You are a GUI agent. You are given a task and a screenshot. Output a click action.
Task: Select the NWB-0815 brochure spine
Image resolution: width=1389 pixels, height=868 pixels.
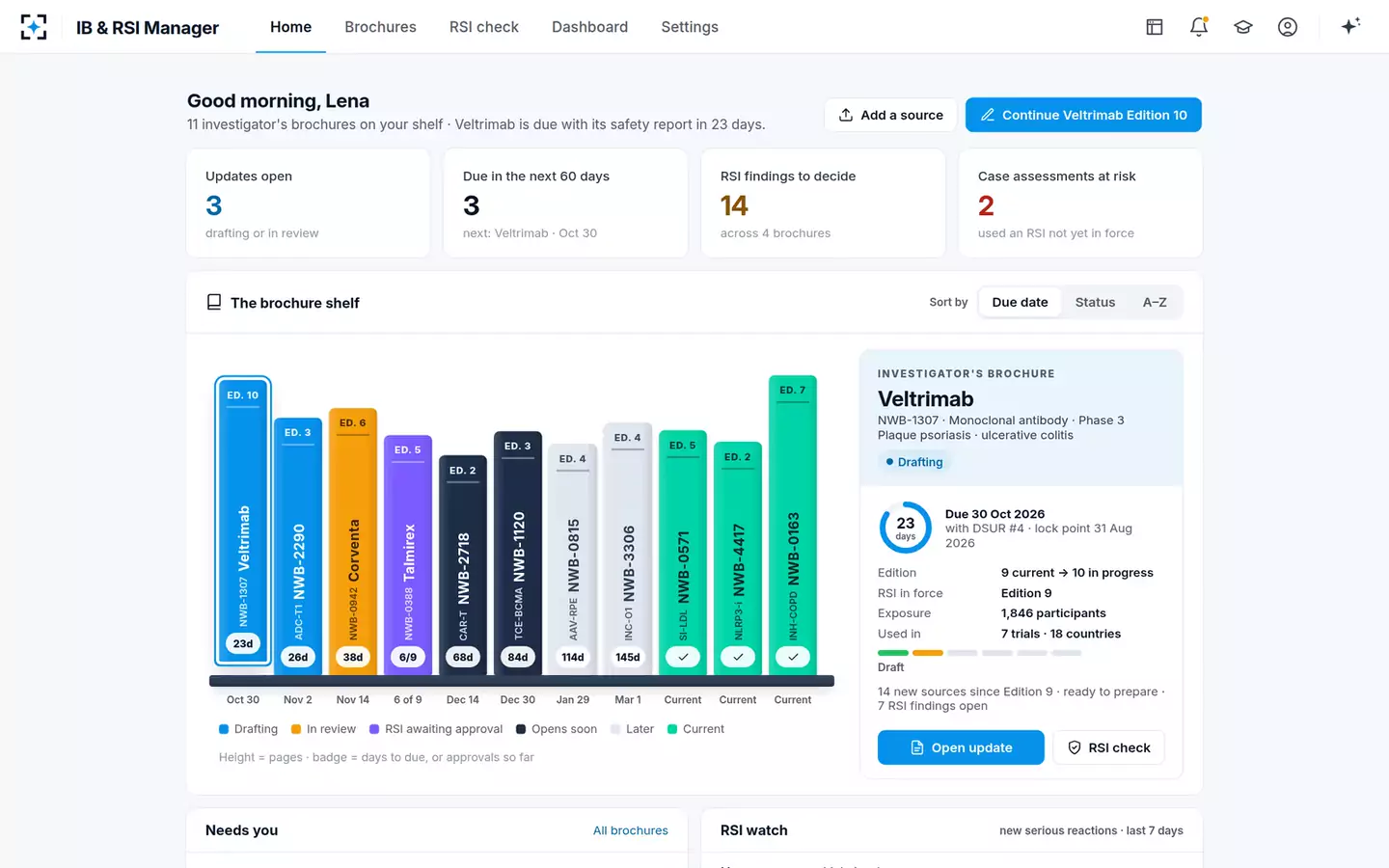pos(573,559)
